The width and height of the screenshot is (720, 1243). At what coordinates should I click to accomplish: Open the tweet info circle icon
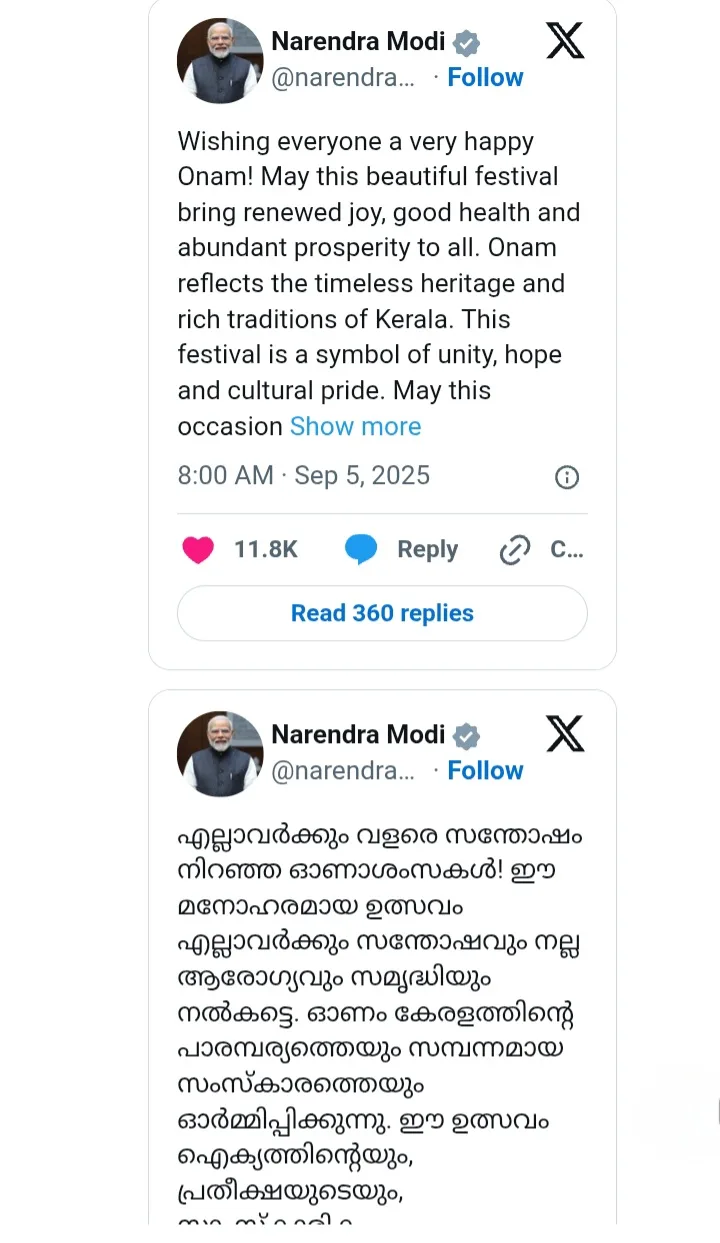(567, 477)
